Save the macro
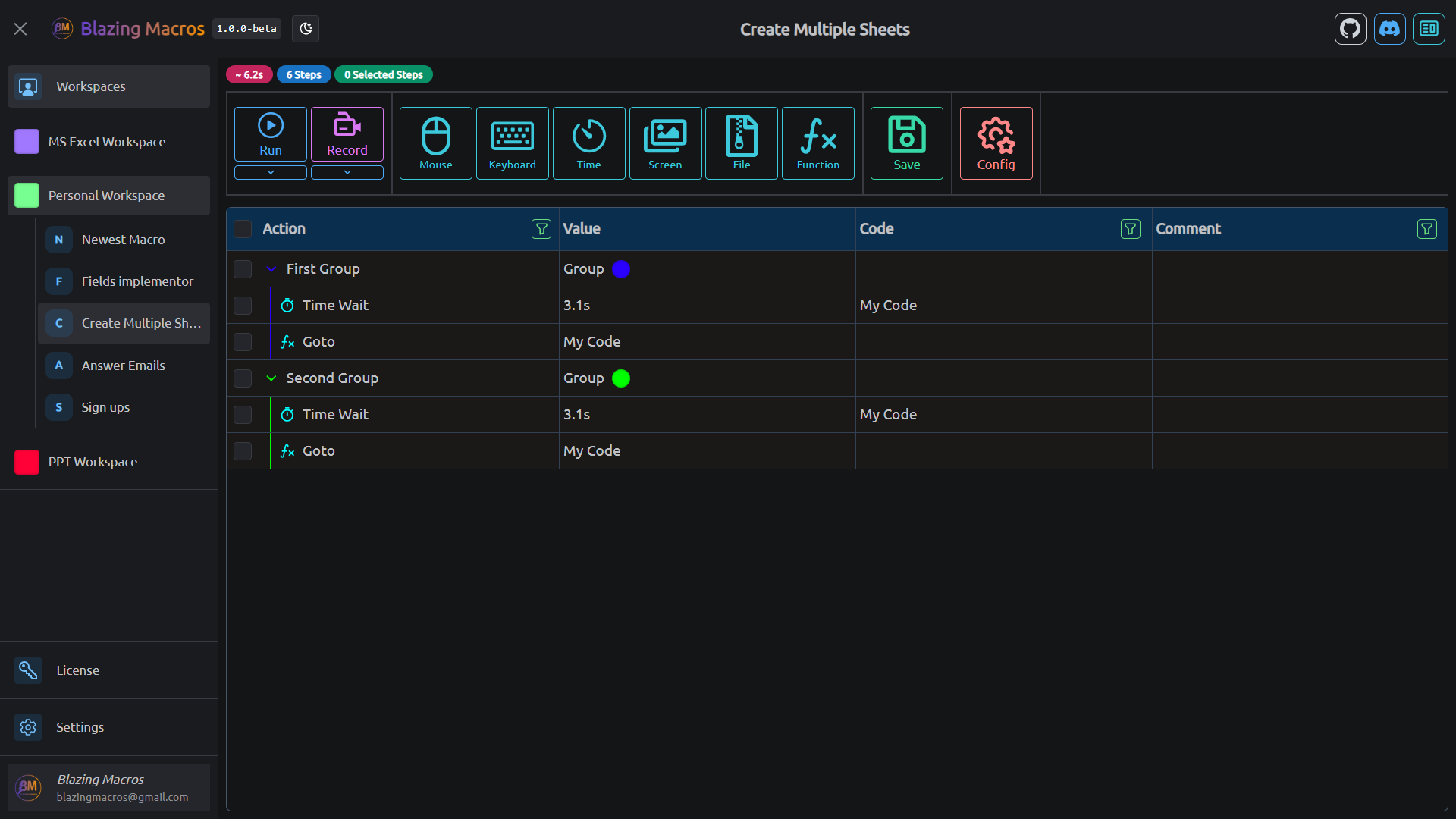Image resolution: width=1456 pixels, height=819 pixels. pos(907,143)
